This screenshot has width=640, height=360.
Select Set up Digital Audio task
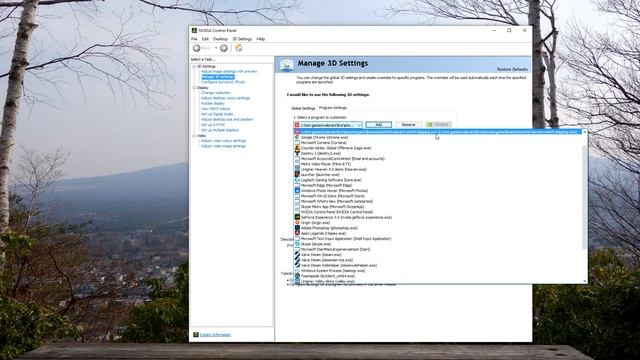coord(217,114)
